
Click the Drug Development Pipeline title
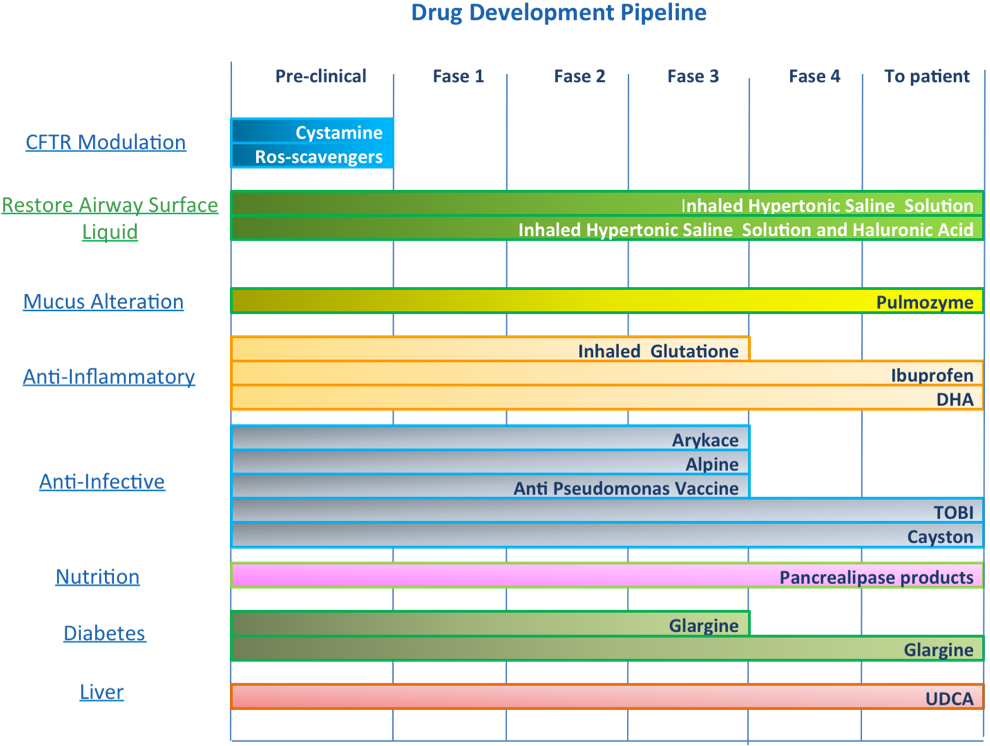[559, 13]
